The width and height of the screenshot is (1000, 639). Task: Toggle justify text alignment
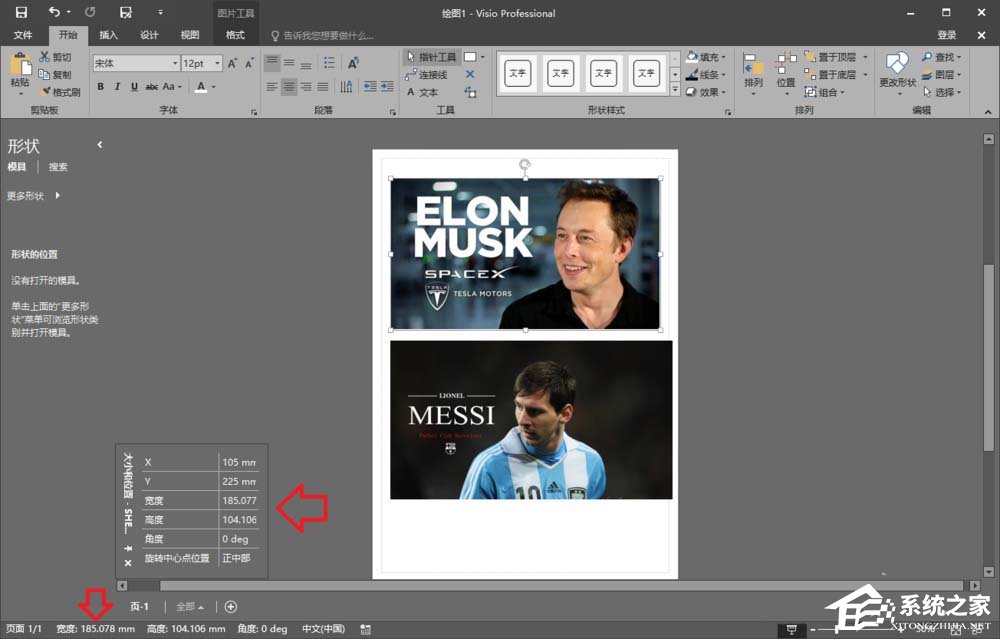pyautogui.click(x=323, y=87)
